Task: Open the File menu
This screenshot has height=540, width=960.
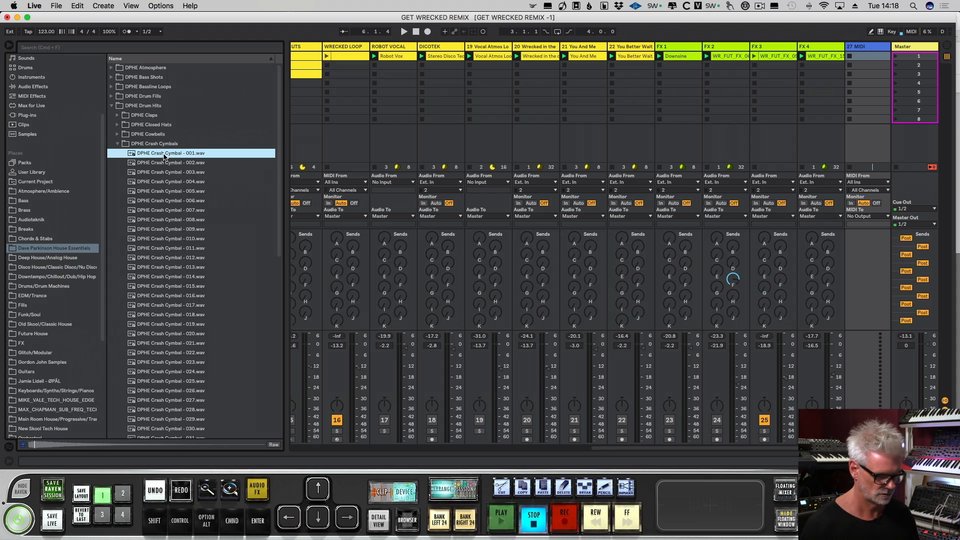Action: (x=56, y=6)
